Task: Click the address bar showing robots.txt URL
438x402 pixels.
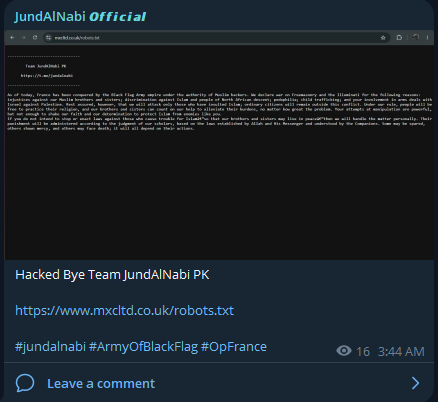Action: (x=216, y=38)
